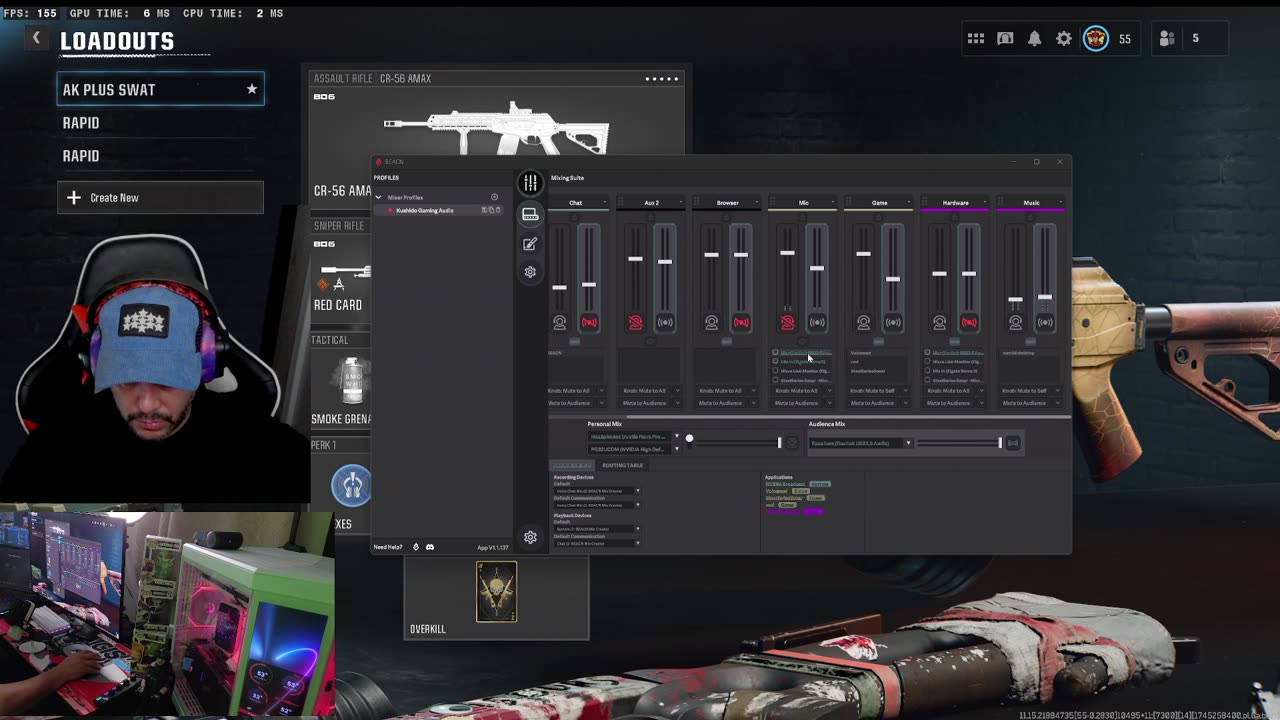Viewport: 1280px width, 720px height.
Task: Open the Aux 2 channel header dropdown
Action: 681,203
